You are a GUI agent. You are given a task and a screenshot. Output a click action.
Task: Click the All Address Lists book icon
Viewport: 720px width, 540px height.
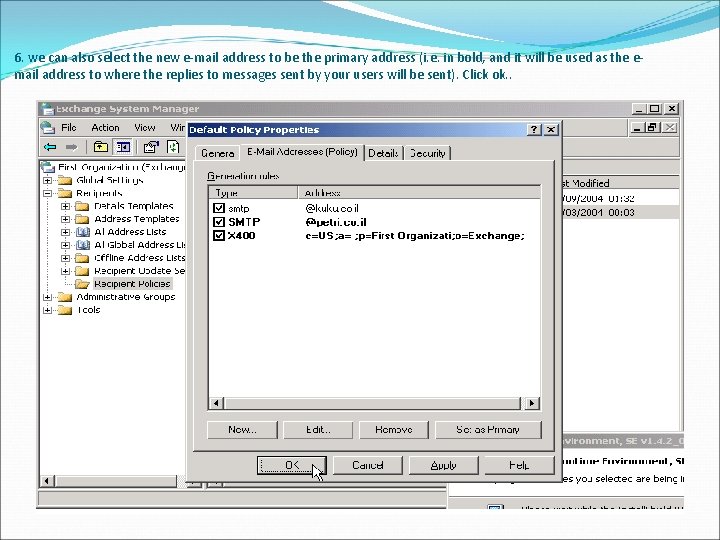(x=82, y=232)
